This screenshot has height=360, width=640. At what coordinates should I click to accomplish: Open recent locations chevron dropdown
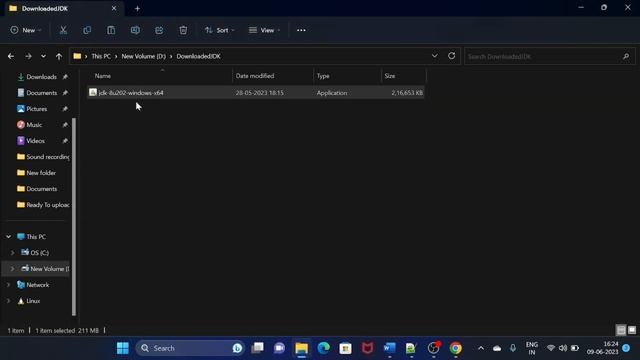43,56
